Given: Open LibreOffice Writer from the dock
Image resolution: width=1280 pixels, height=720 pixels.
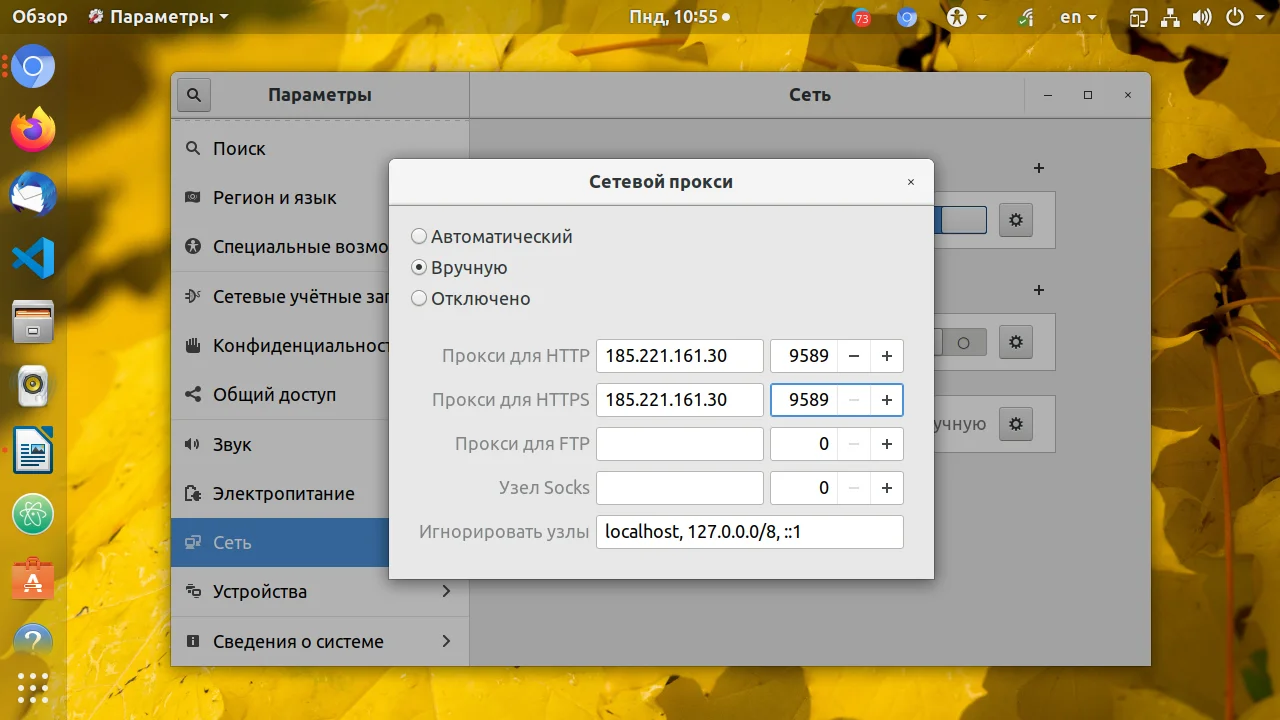Looking at the screenshot, I should (33, 450).
